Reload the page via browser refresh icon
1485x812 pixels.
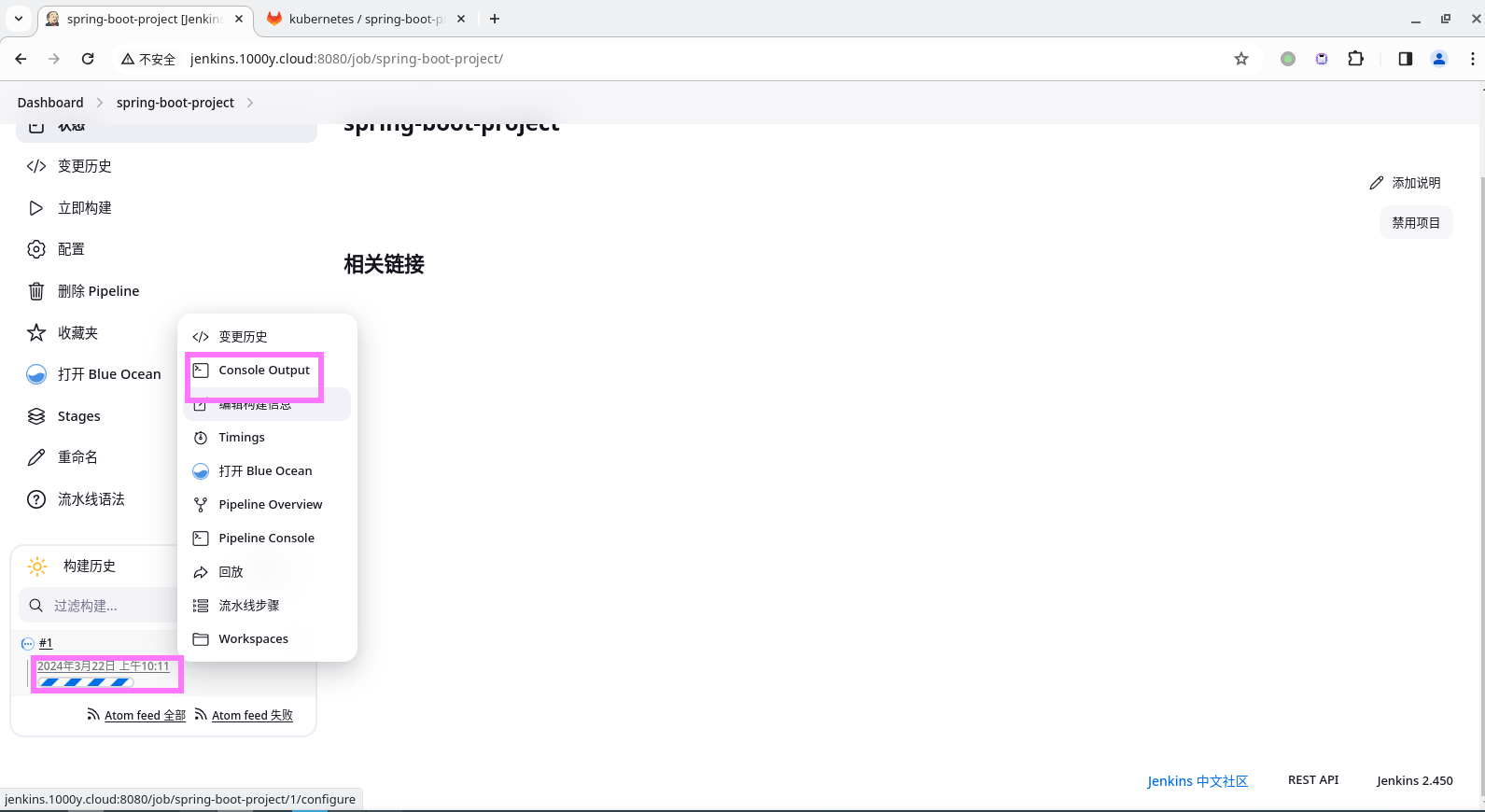coord(88,59)
